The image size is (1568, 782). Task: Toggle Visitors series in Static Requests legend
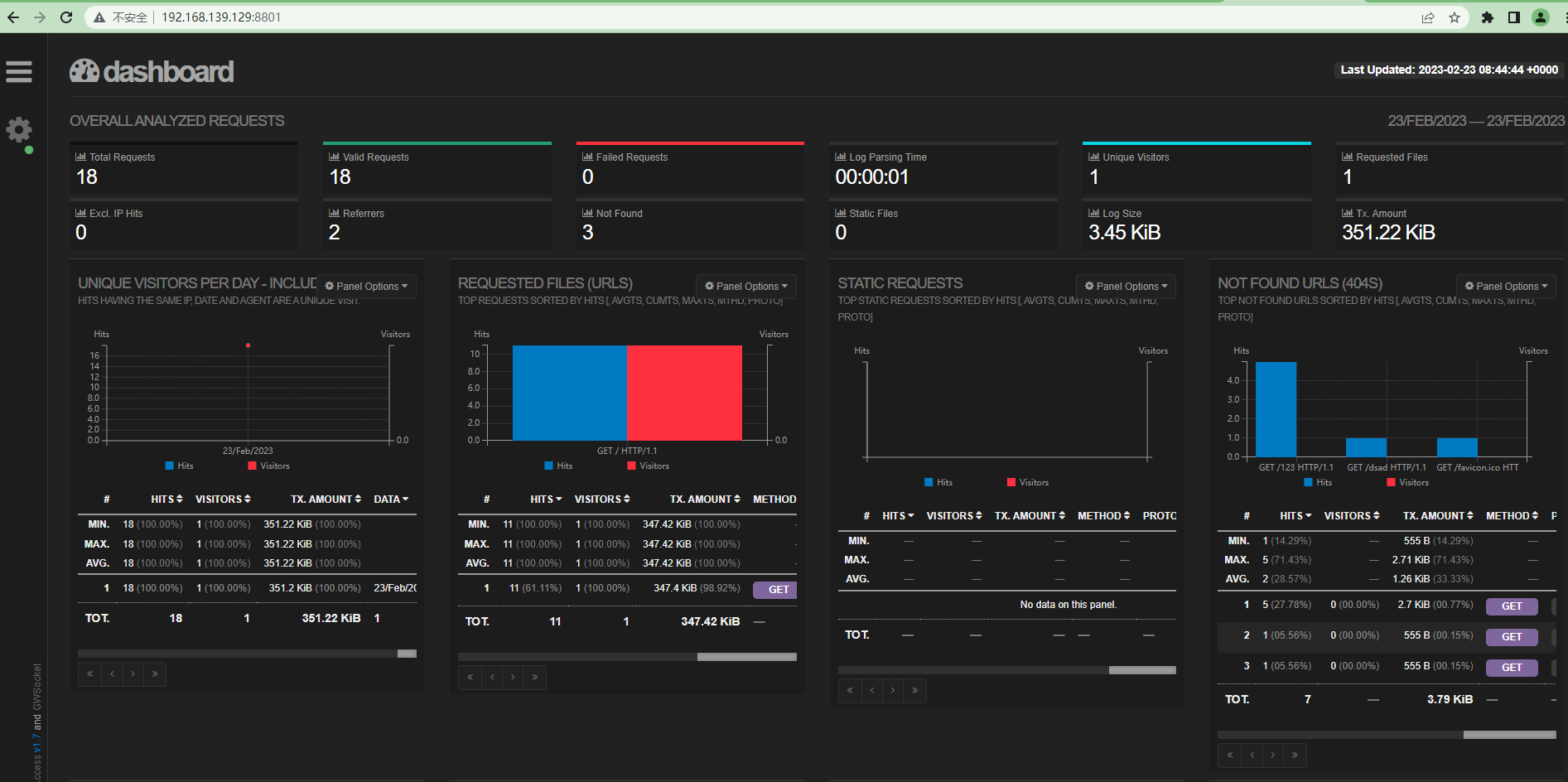tap(1028, 483)
